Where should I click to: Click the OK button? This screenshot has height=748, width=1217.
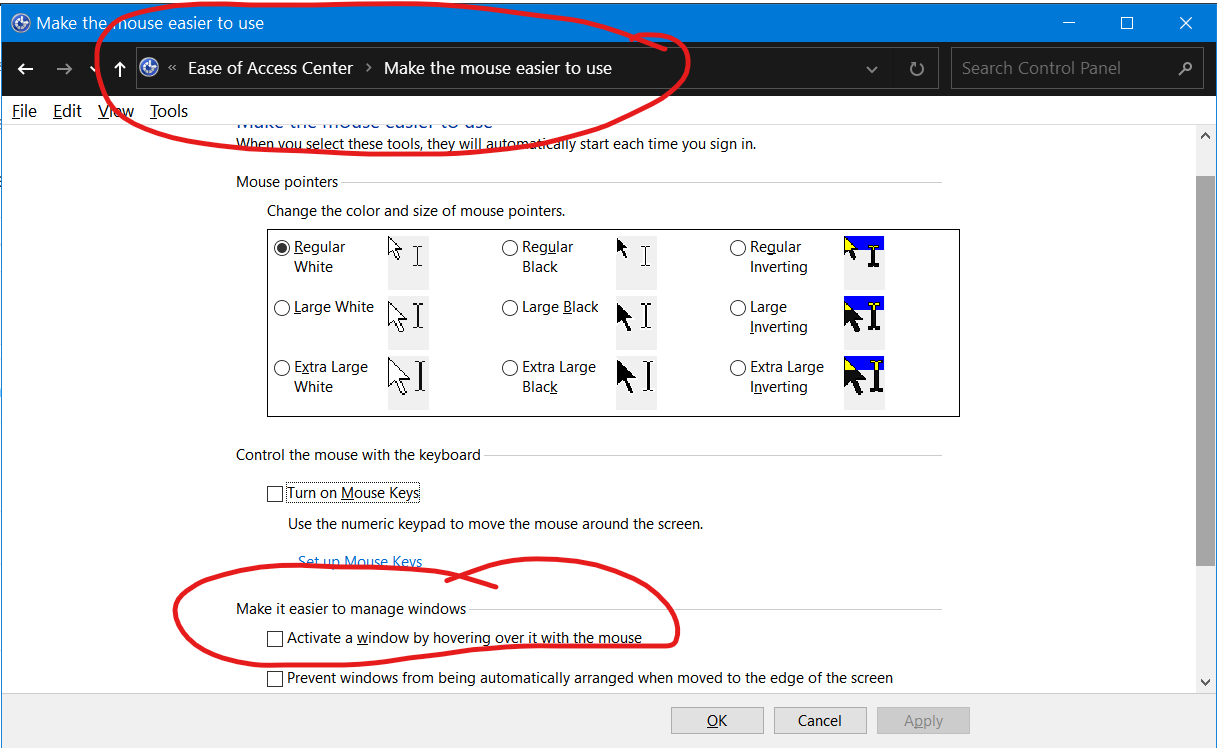[x=717, y=720]
